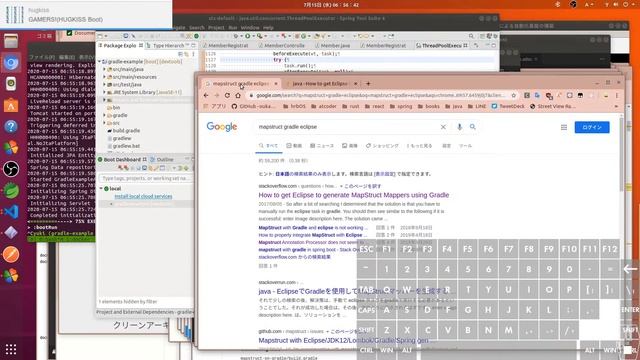Click the blue ログイン button
The image size is (640, 360).
[x=592, y=127]
